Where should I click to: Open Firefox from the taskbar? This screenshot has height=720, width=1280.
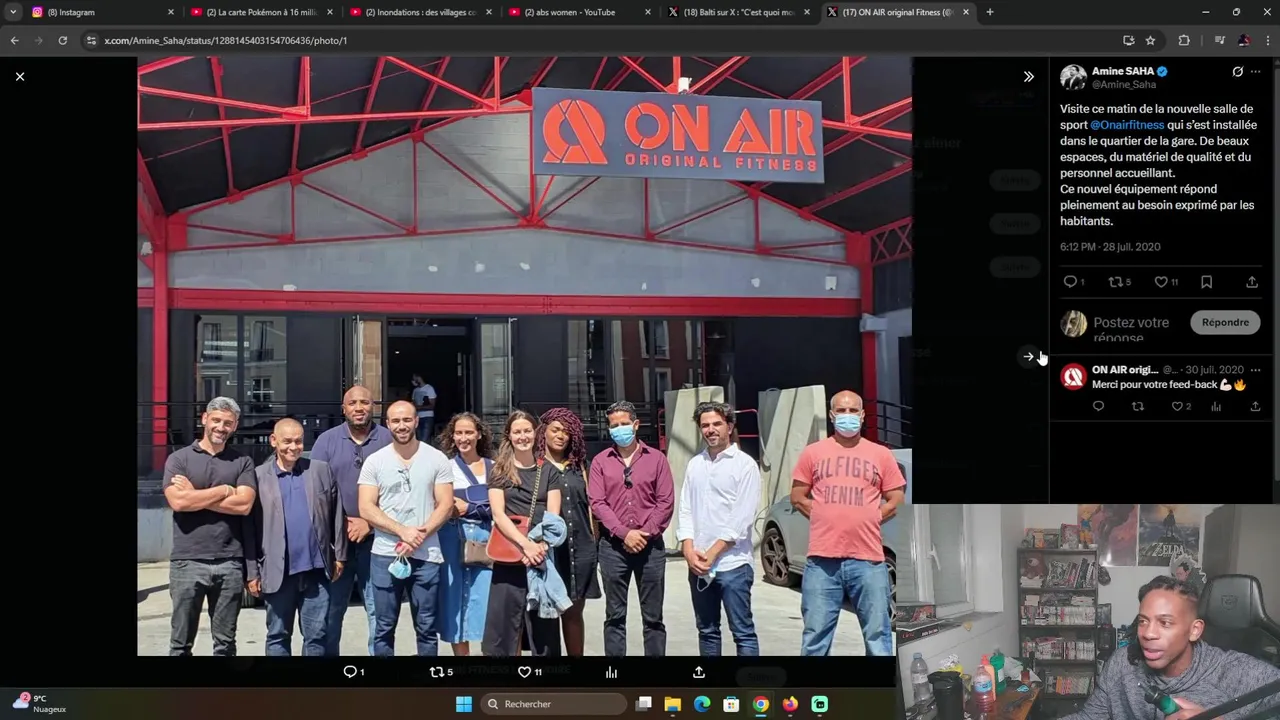790,704
